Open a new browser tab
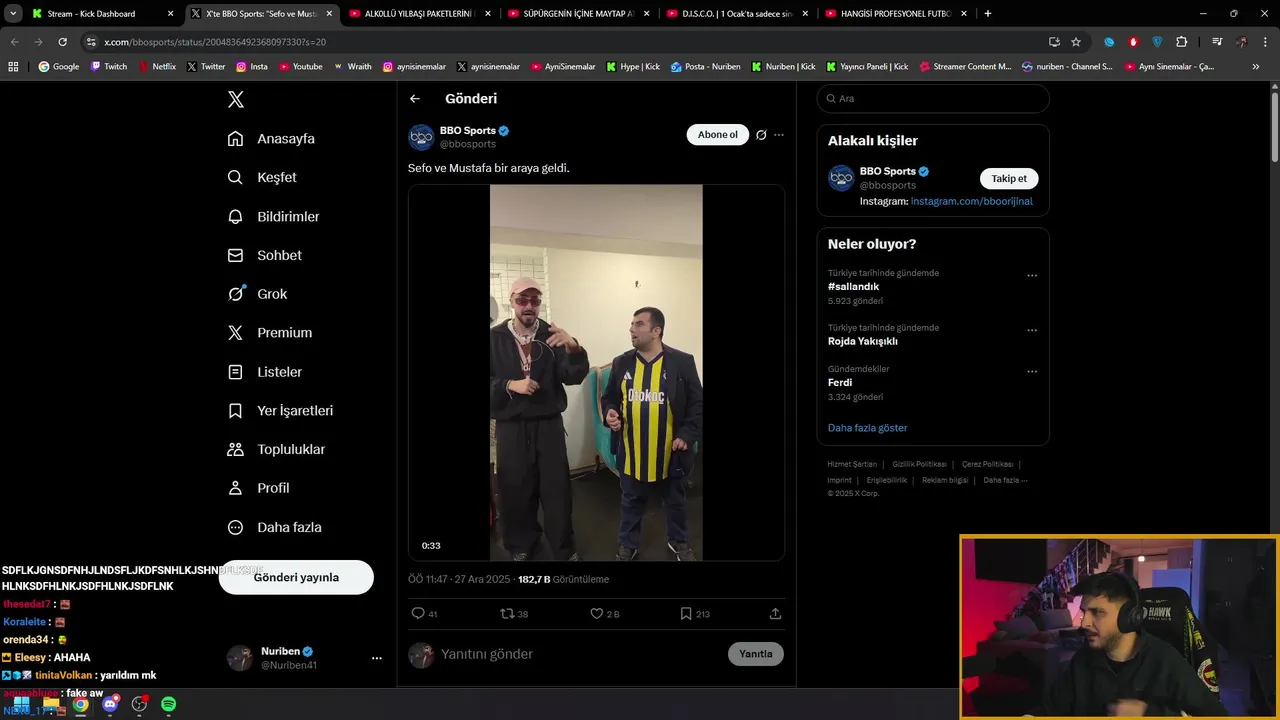The image size is (1280, 720). coord(988,14)
